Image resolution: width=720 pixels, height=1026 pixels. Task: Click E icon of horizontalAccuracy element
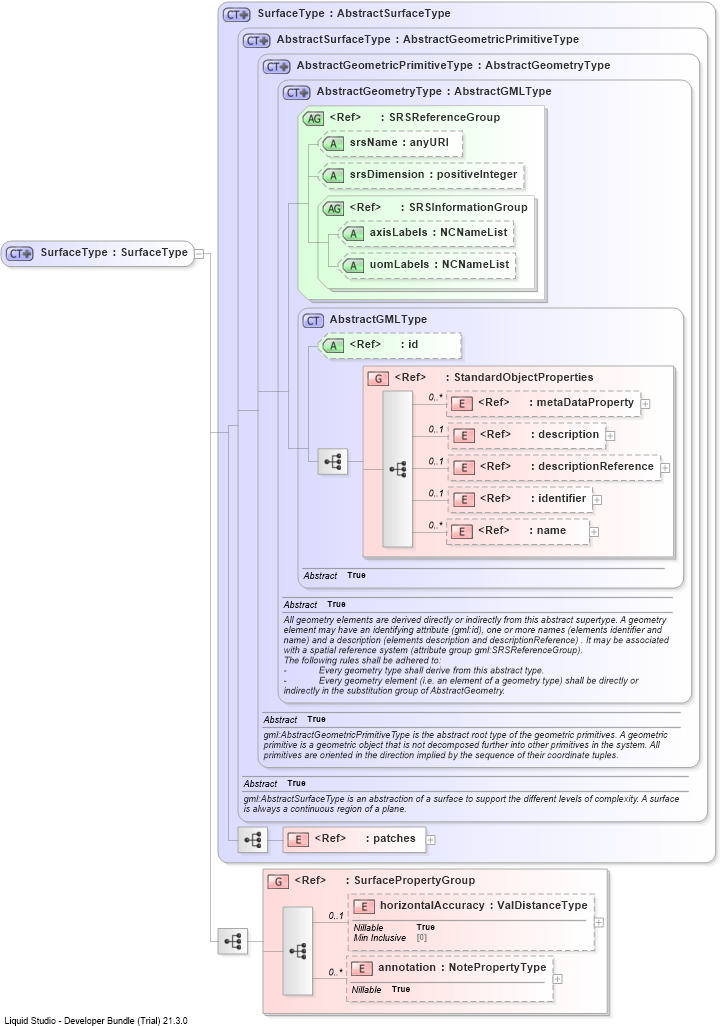[x=364, y=907]
